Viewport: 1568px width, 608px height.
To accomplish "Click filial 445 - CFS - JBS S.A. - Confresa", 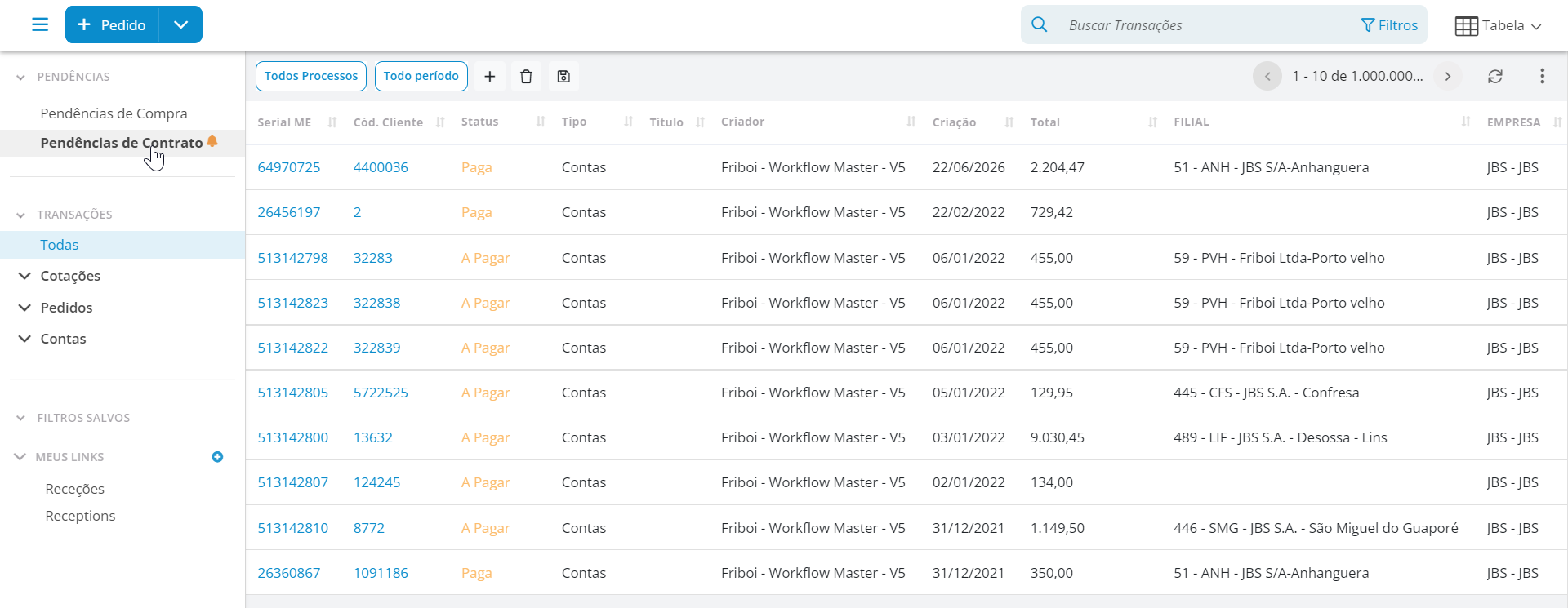I will (x=1267, y=393).
